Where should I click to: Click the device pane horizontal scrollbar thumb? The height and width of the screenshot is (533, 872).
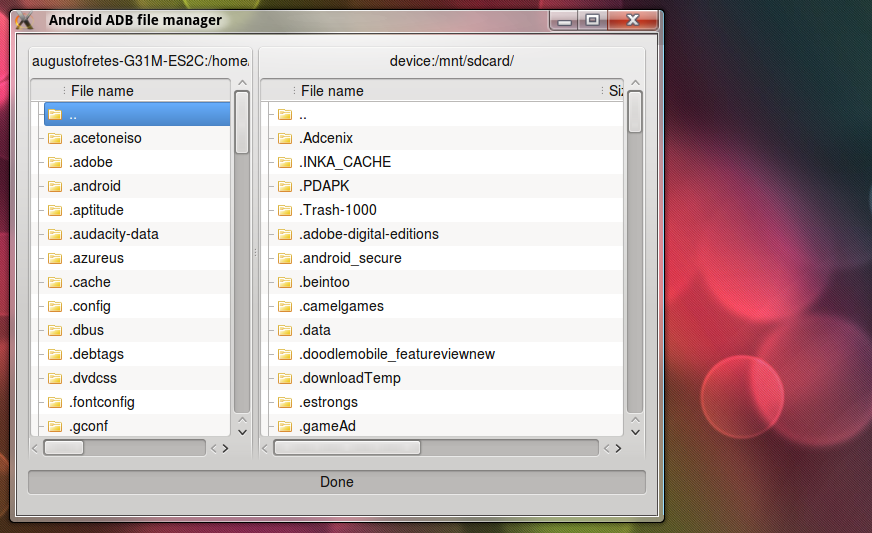click(348, 448)
